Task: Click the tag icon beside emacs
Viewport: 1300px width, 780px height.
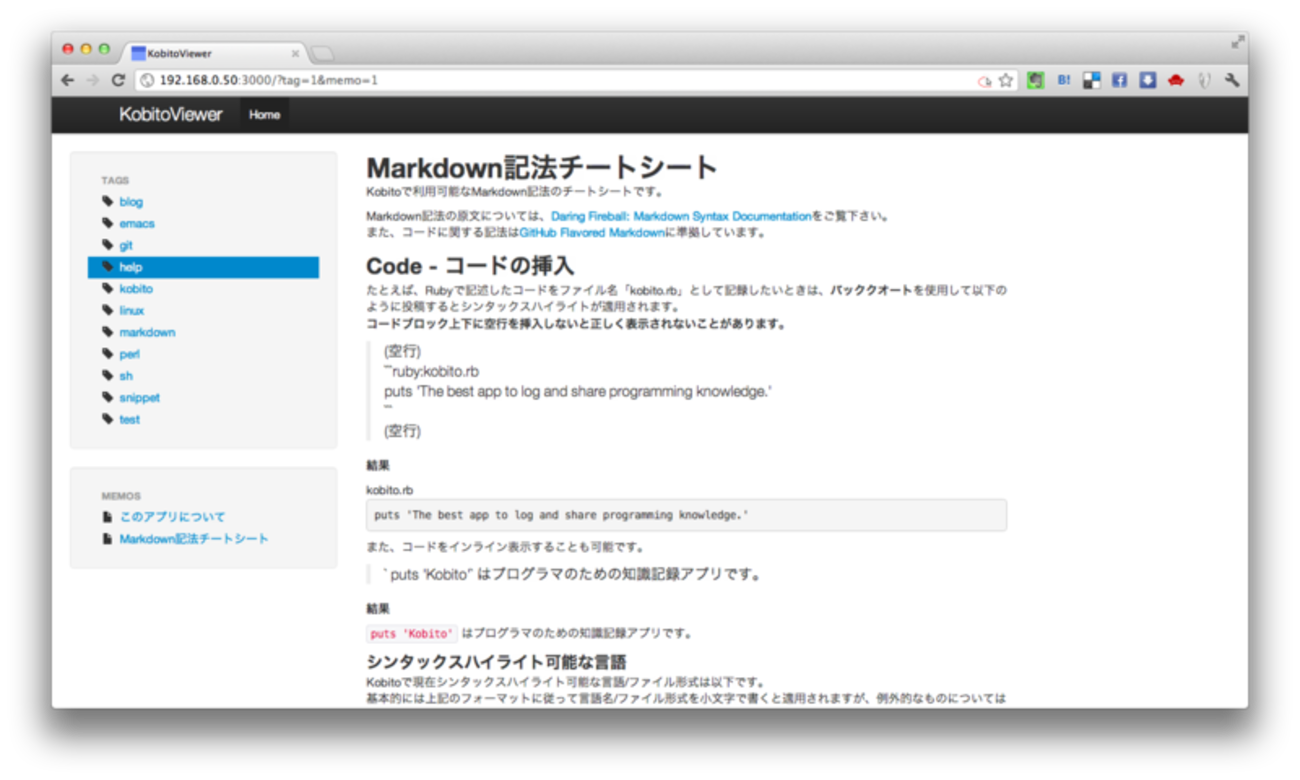Action: (107, 224)
